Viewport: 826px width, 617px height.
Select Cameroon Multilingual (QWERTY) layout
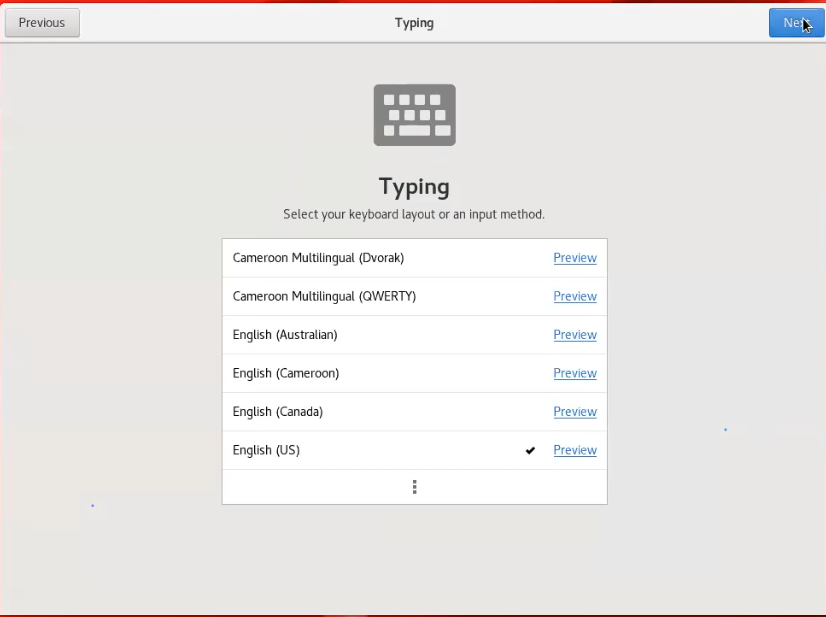(415, 297)
